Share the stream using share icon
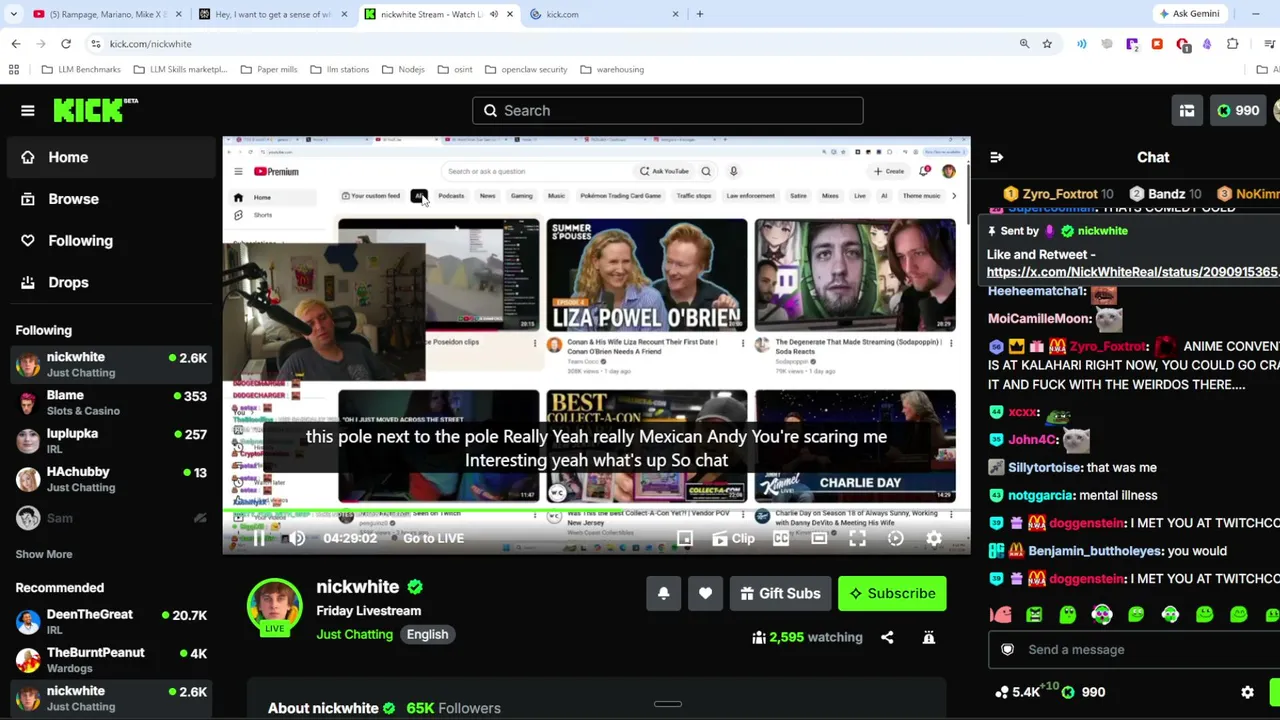Image resolution: width=1280 pixels, height=720 pixels. click(x=887, y=637)
